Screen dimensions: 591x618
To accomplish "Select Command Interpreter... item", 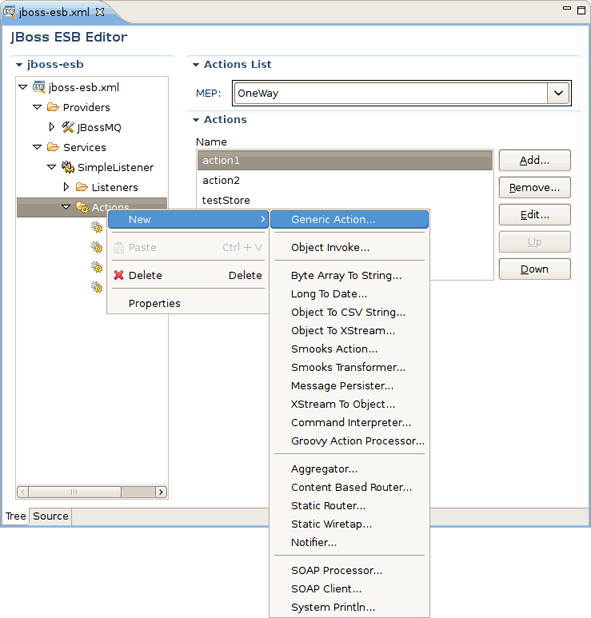I will coord(349,423).
